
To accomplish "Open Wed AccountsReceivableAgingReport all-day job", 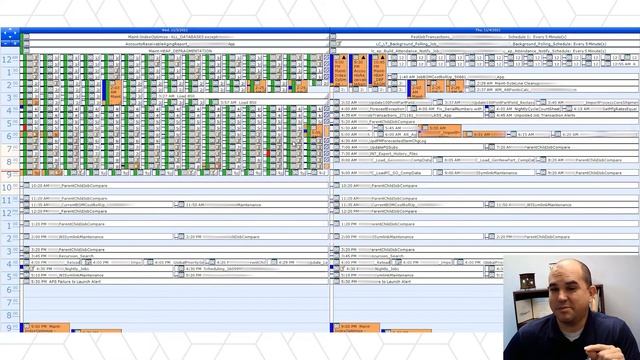I will point(176,44).
